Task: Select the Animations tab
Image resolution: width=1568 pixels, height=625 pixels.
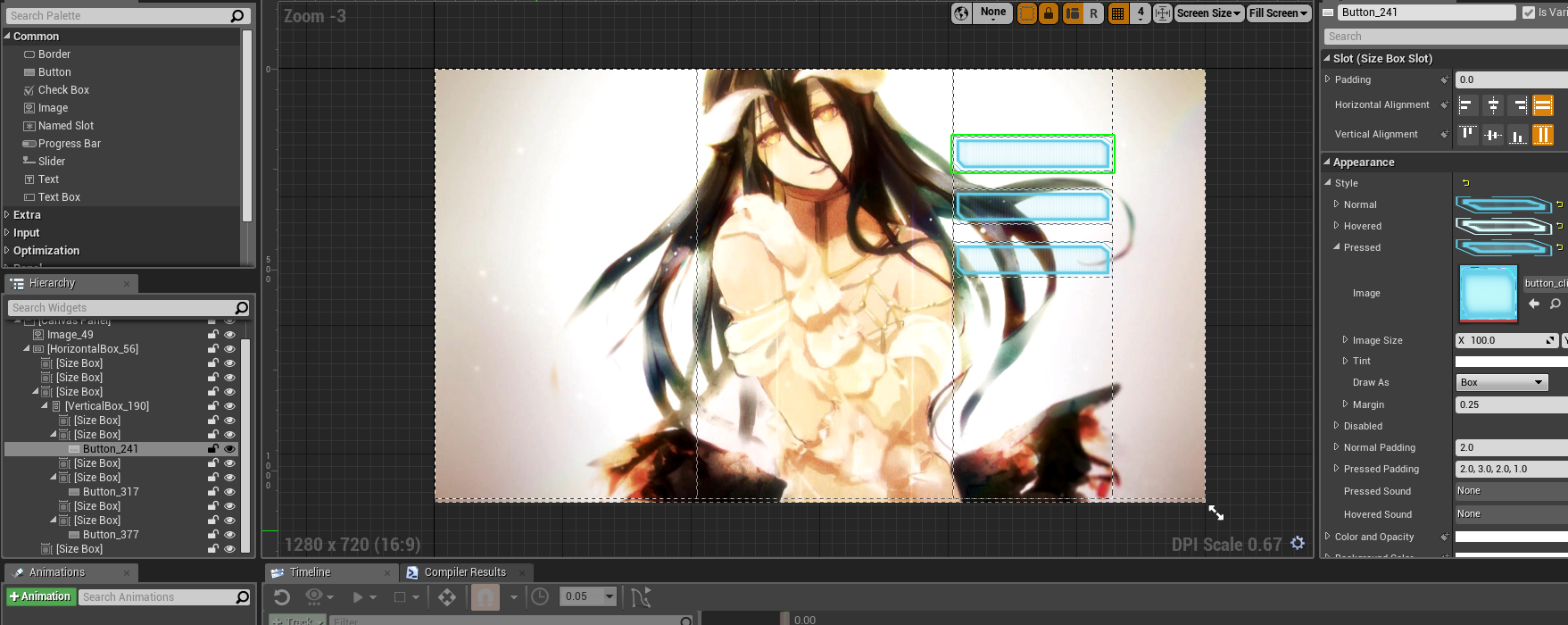Action: pyautogui.click(x=57, y=572)
